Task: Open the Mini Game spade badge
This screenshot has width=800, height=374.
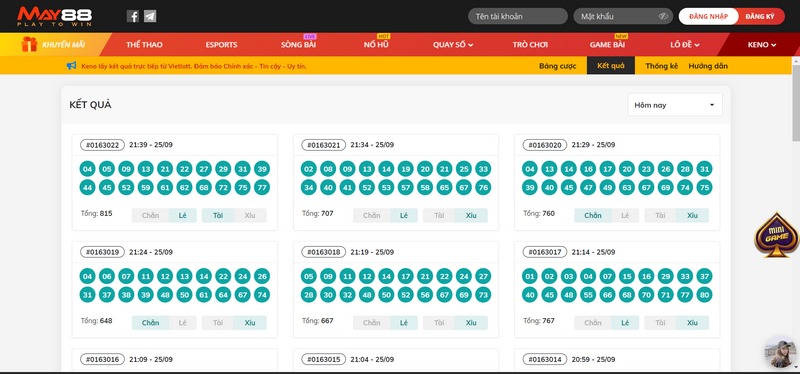Action: click(x=777, y=235)
